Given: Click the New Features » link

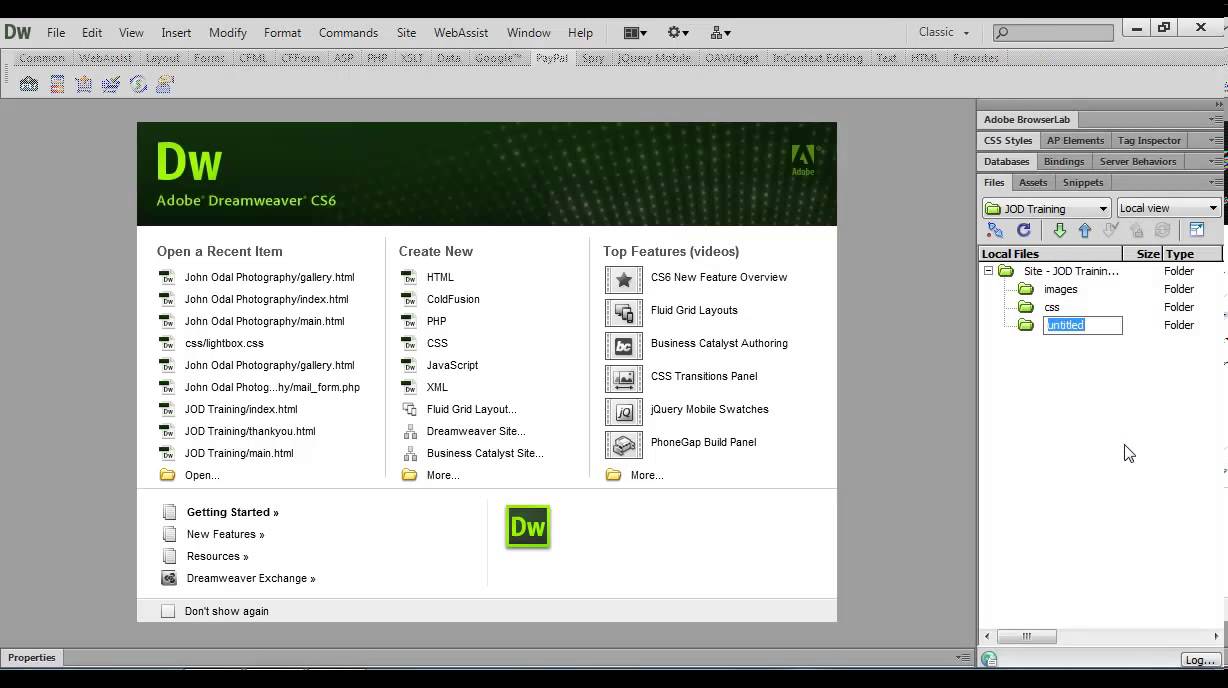Looking at the screenshot, I should 226,534.
